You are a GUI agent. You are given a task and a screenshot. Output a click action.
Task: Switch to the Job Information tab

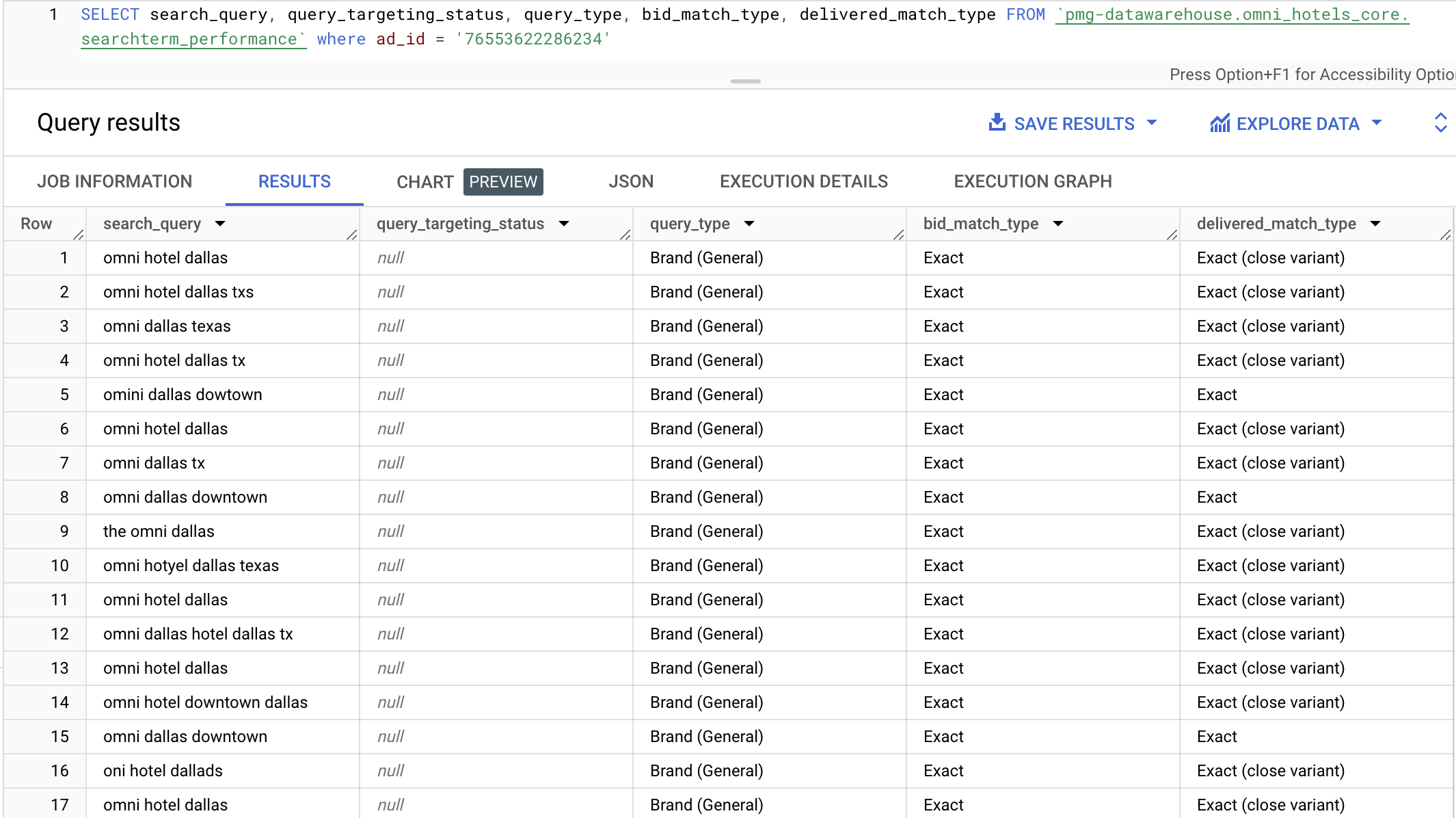[115, 181]
